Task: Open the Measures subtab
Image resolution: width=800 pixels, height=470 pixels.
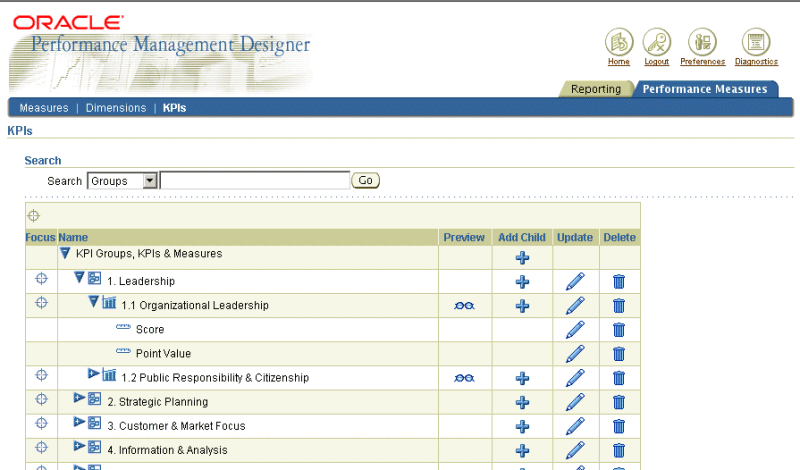Action: coord(44,108)
